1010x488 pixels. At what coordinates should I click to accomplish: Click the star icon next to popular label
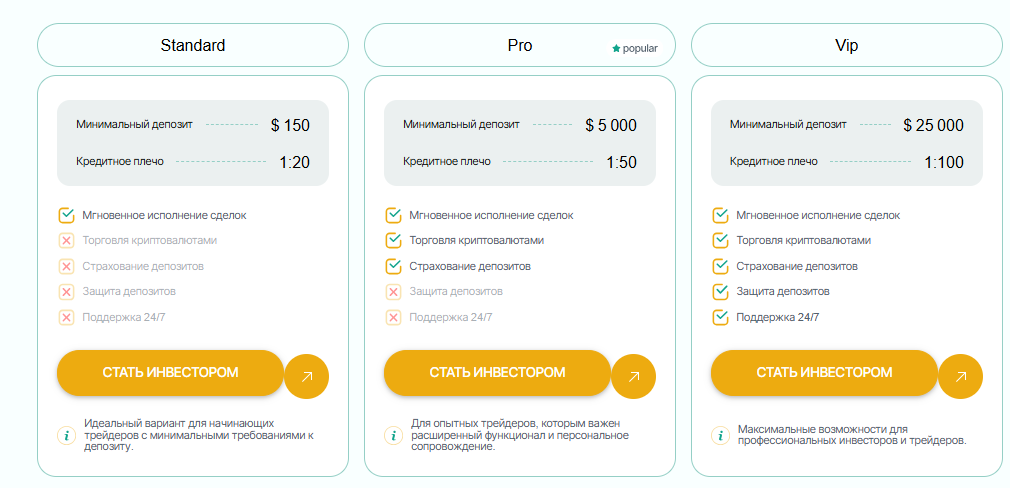[616, 48]
